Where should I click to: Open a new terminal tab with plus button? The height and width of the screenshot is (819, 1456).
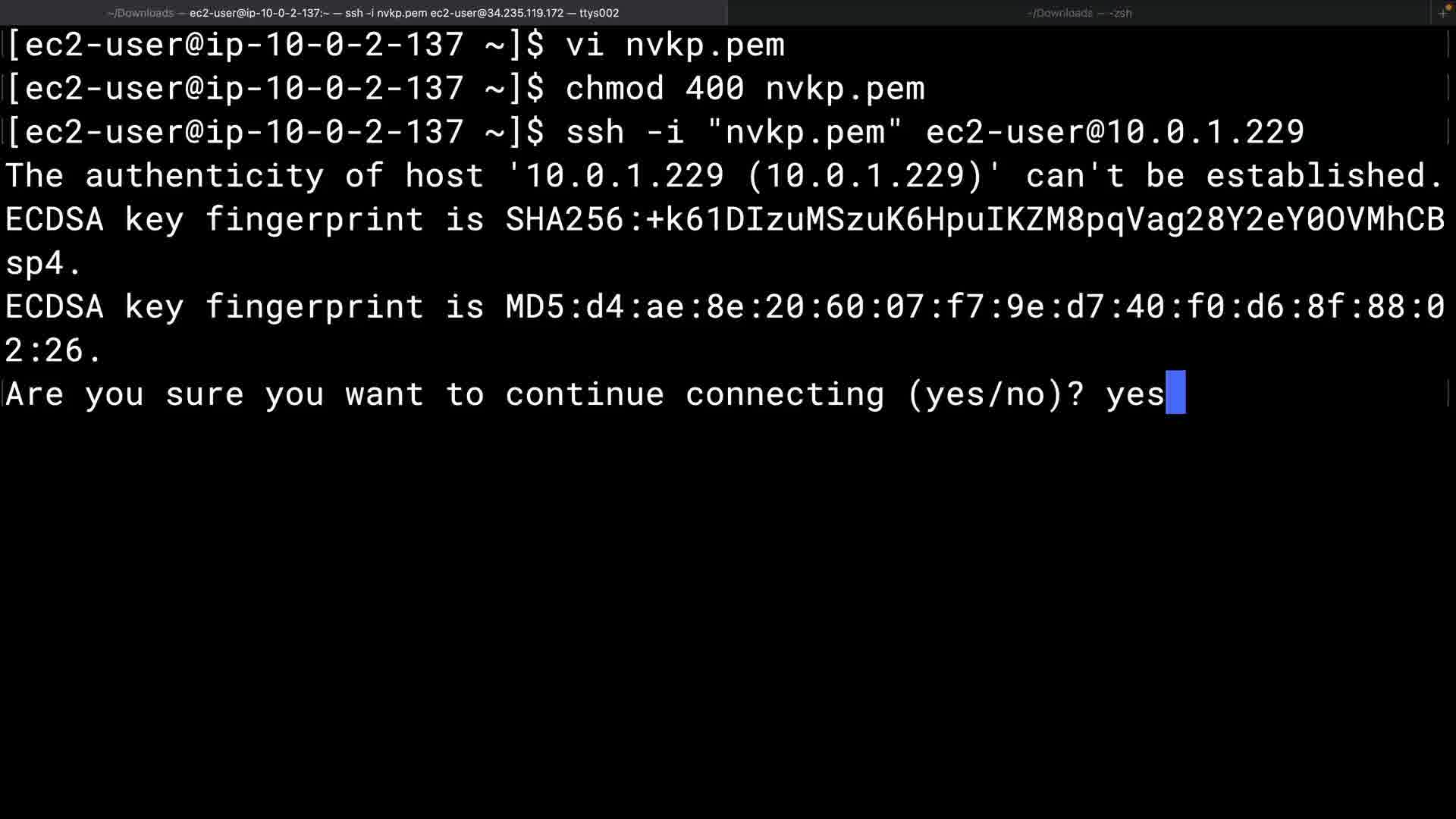1442,13
